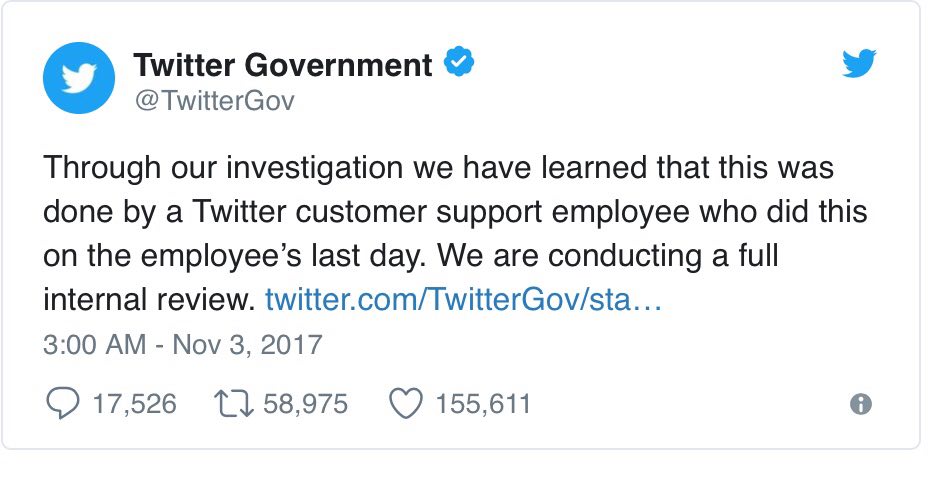
Task: Open the @TwitterGov handle
Action: pos(214,100)
